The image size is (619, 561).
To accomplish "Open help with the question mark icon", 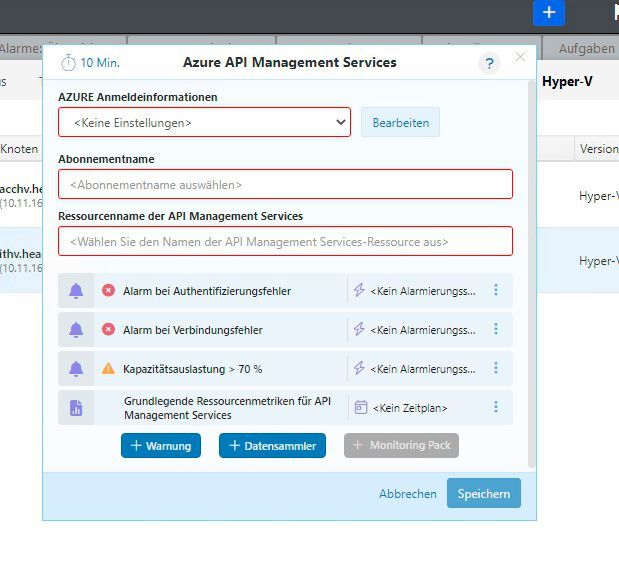I will click(x=489, y=63).
